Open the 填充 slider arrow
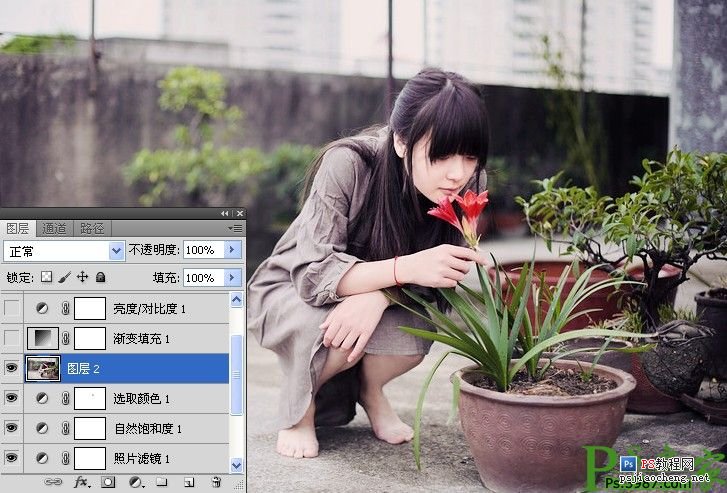727x493 pixels. [233, 277]
